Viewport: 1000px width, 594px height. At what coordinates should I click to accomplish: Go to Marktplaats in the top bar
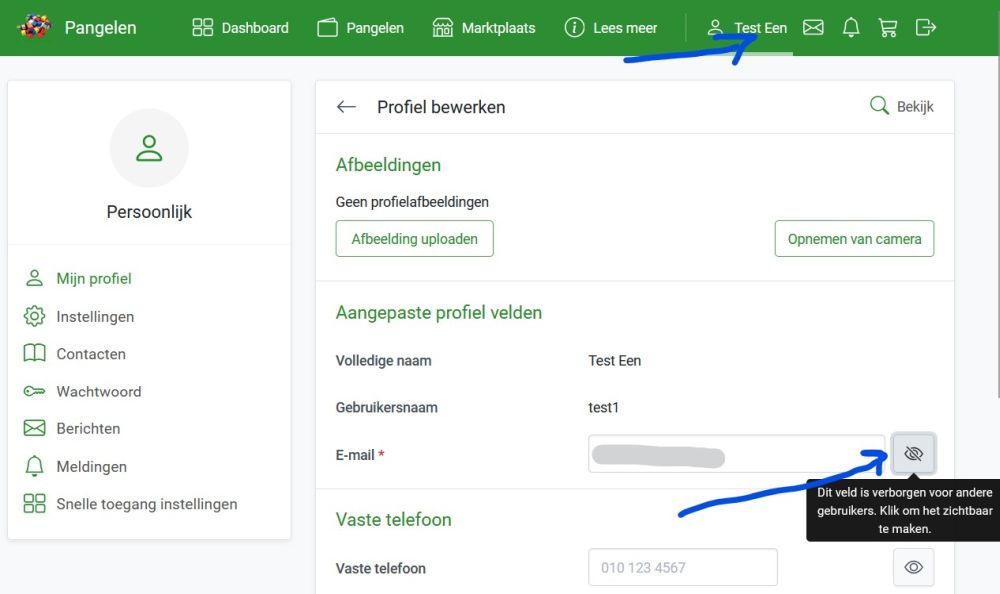(484, 27)
